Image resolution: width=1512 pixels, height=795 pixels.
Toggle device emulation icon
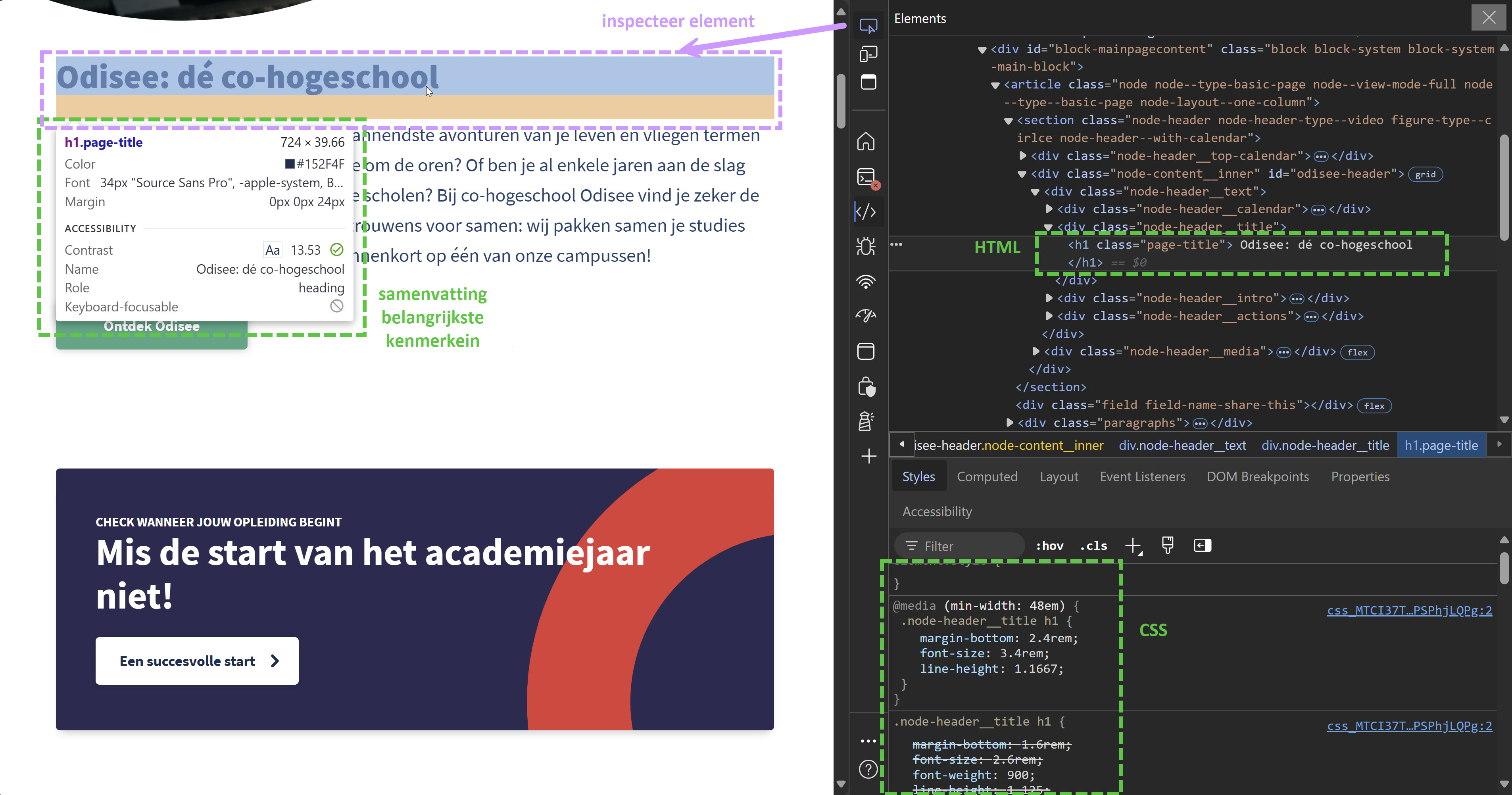868,54
